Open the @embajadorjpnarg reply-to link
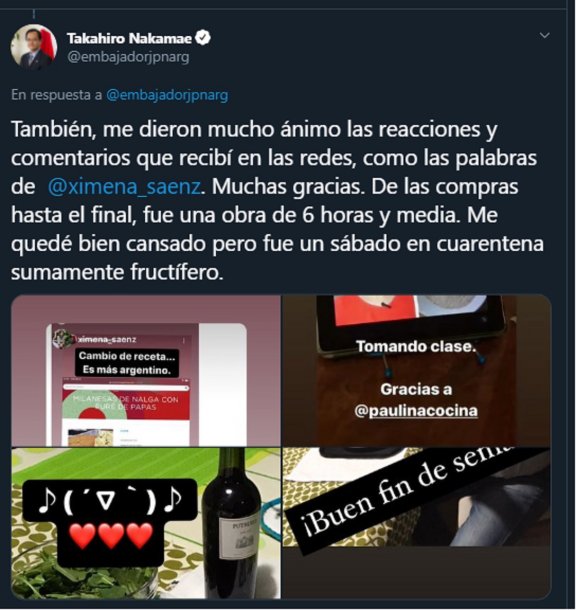 coord(167,95)
